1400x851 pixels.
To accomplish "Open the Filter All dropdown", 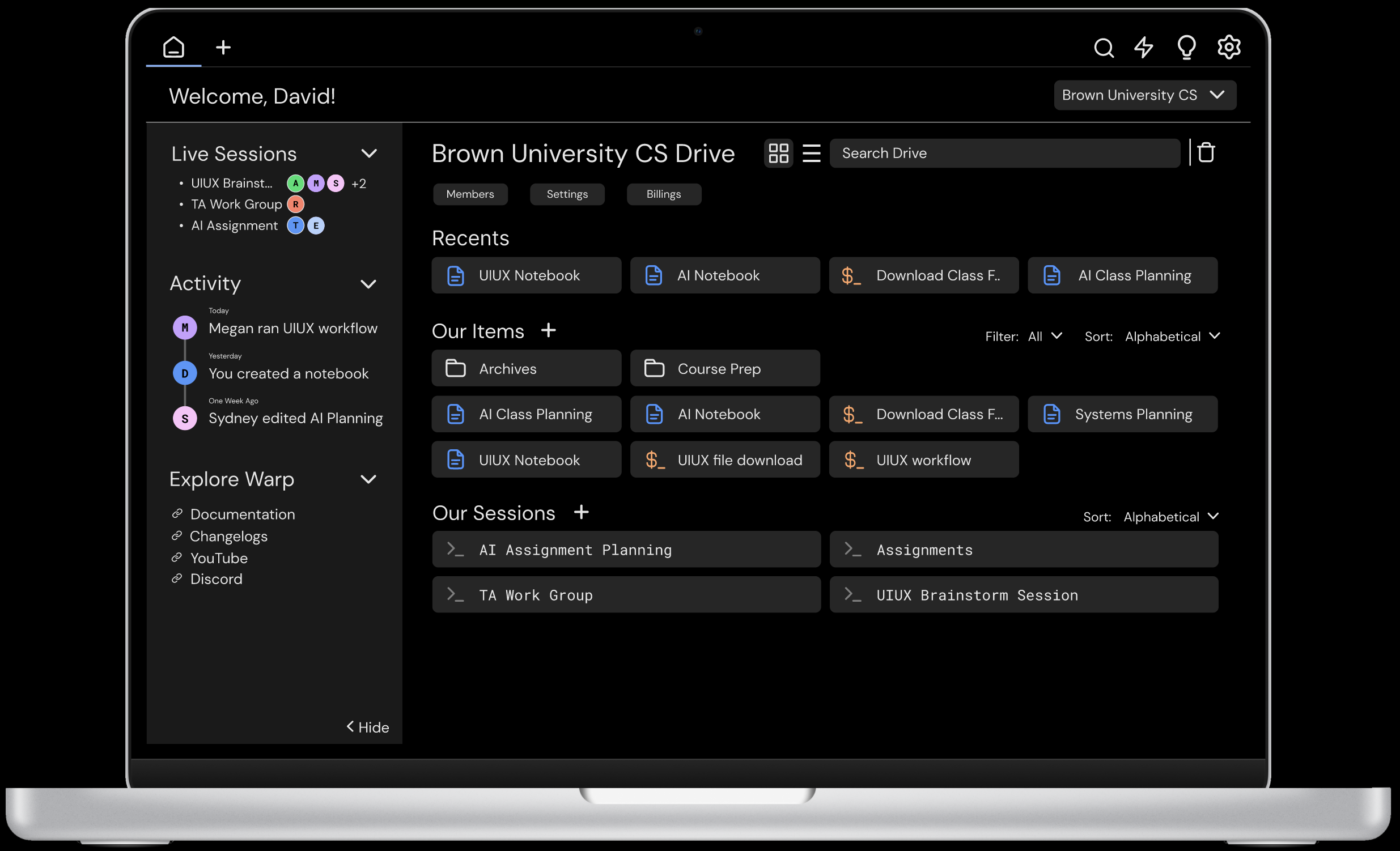I will [x=1045, y=337].
